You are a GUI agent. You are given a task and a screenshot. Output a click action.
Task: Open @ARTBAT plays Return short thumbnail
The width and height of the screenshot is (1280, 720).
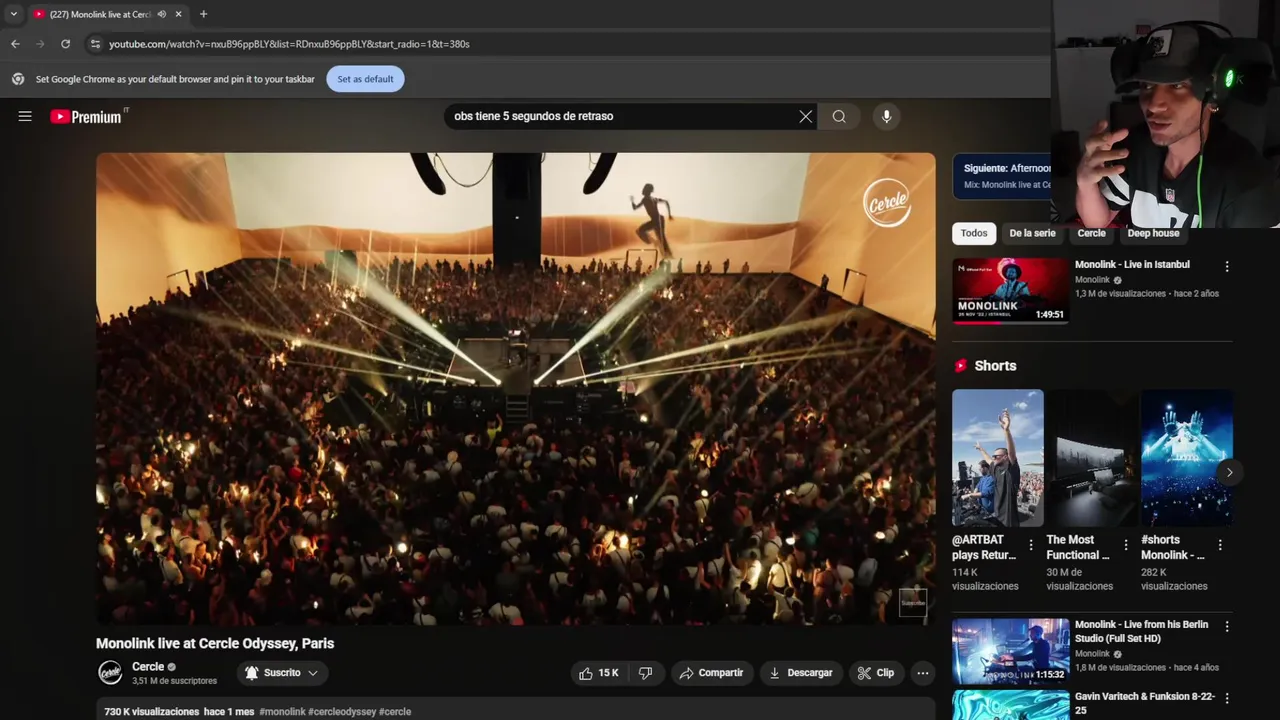tap(997, 458)
